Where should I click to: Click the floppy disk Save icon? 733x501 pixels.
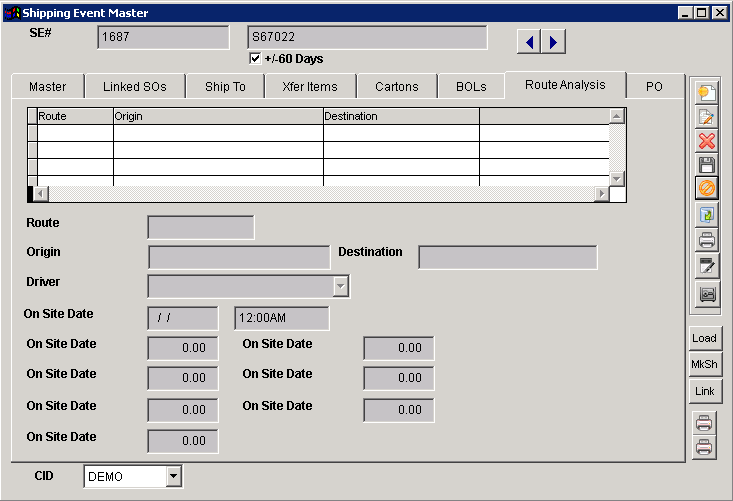point(707,164)
